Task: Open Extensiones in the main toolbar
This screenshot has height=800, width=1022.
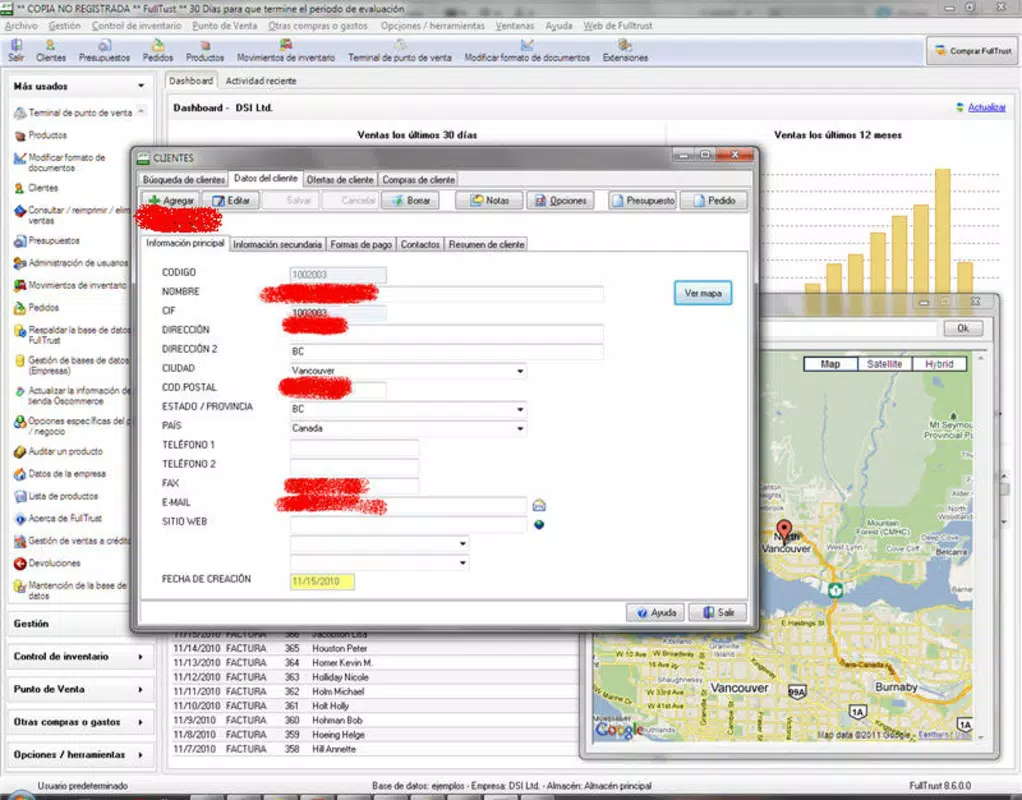Action: 625,51
